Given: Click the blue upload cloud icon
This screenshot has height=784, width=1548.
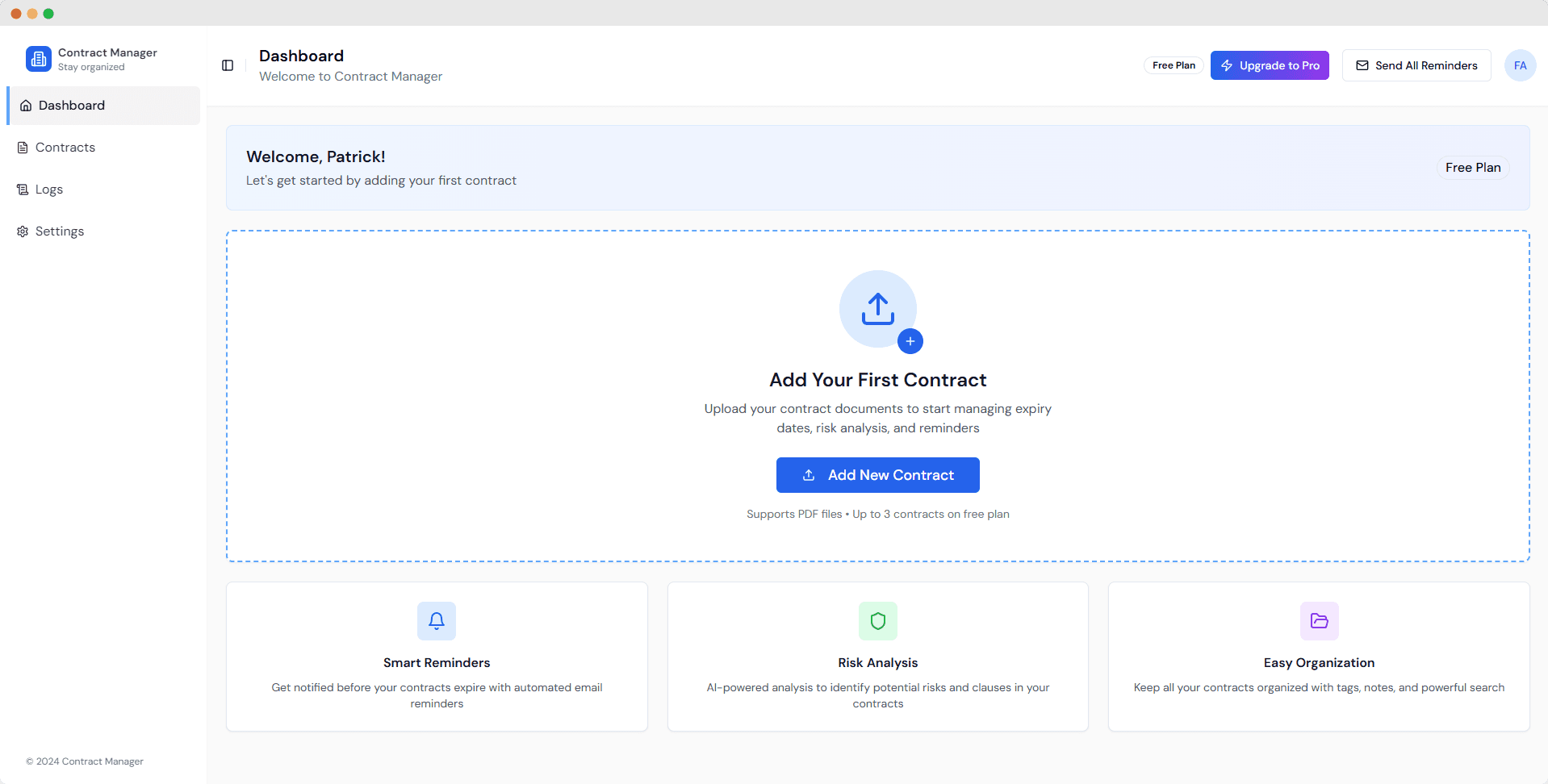Looking at the screenshot, I should [877, 309].
